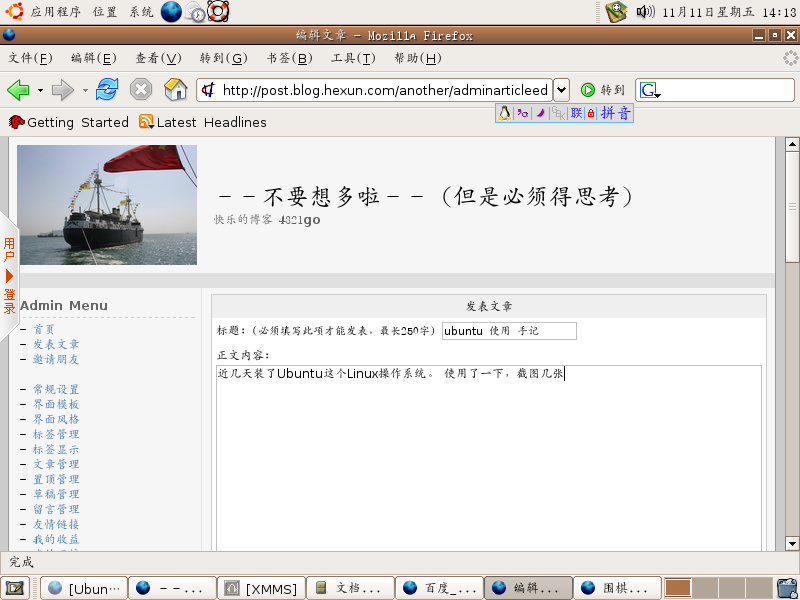Open the 位置 places menu

click(105, 12)
